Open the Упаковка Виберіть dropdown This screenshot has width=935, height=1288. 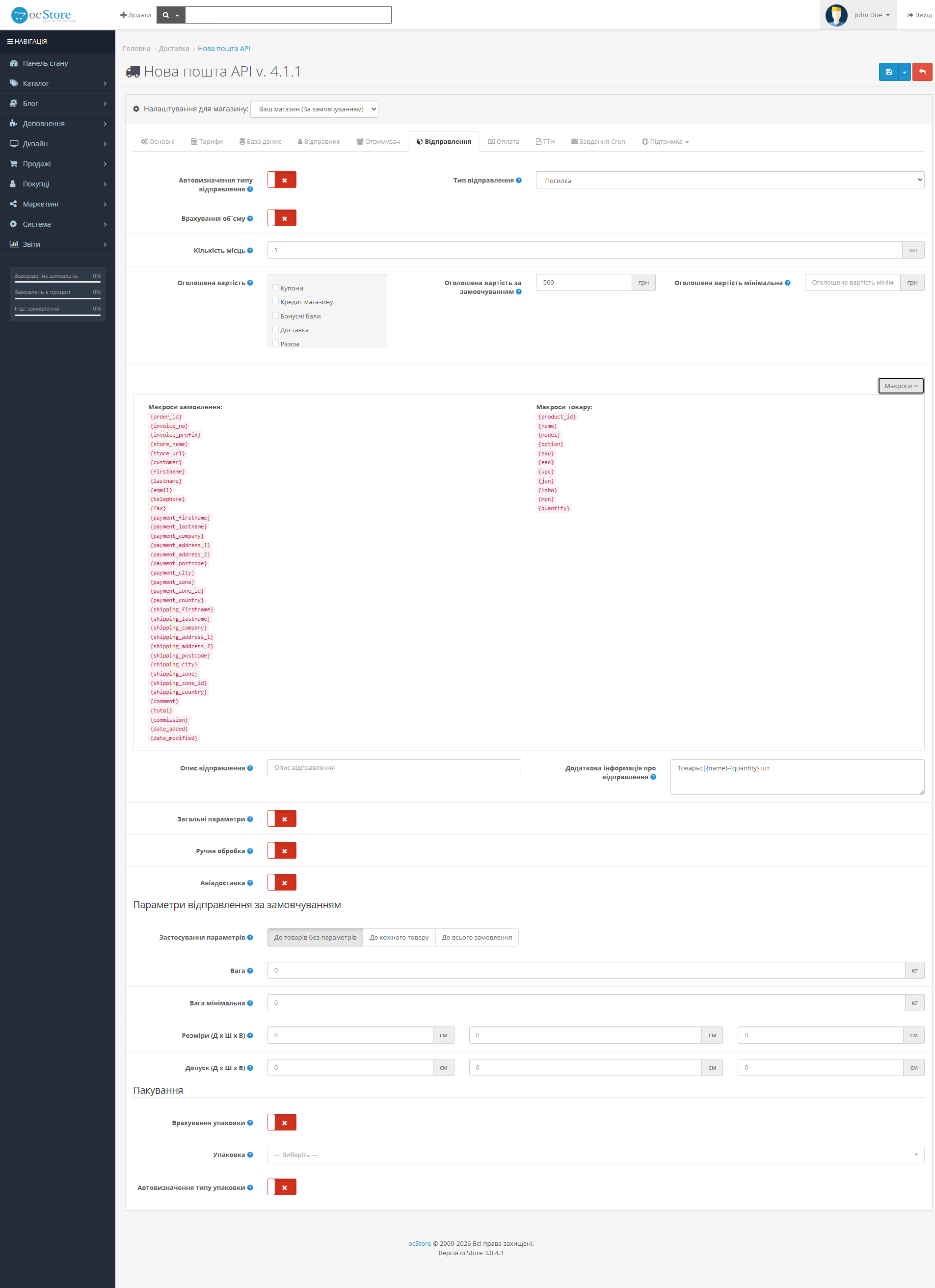pos(596,1155)
